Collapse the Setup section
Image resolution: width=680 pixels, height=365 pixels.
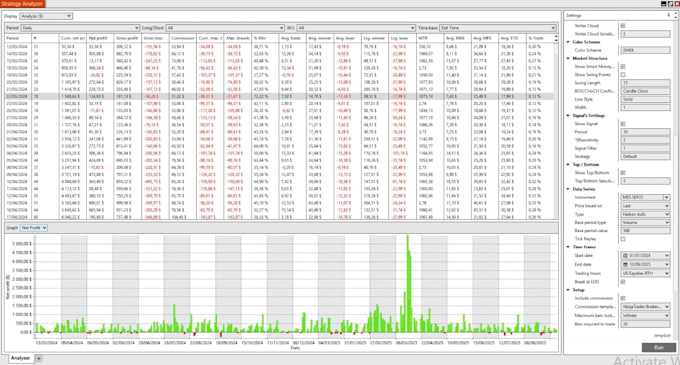568,290
